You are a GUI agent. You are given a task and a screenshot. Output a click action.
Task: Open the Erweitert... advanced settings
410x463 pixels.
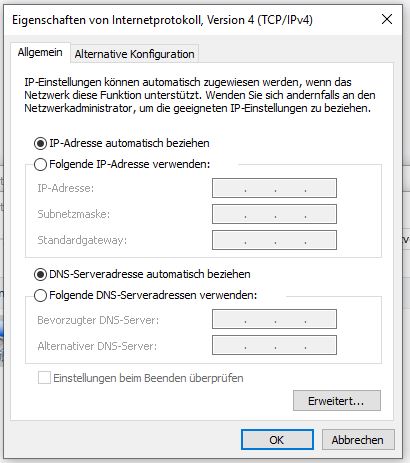(x=337, y=401)
